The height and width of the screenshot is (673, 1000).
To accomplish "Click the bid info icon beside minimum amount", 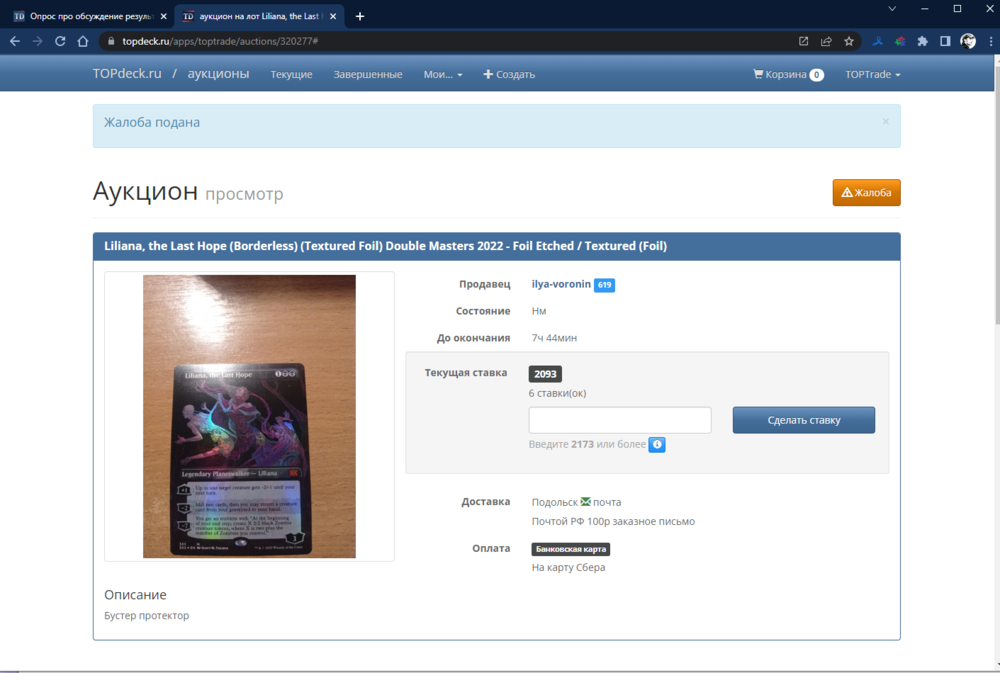I will [657, 445].
